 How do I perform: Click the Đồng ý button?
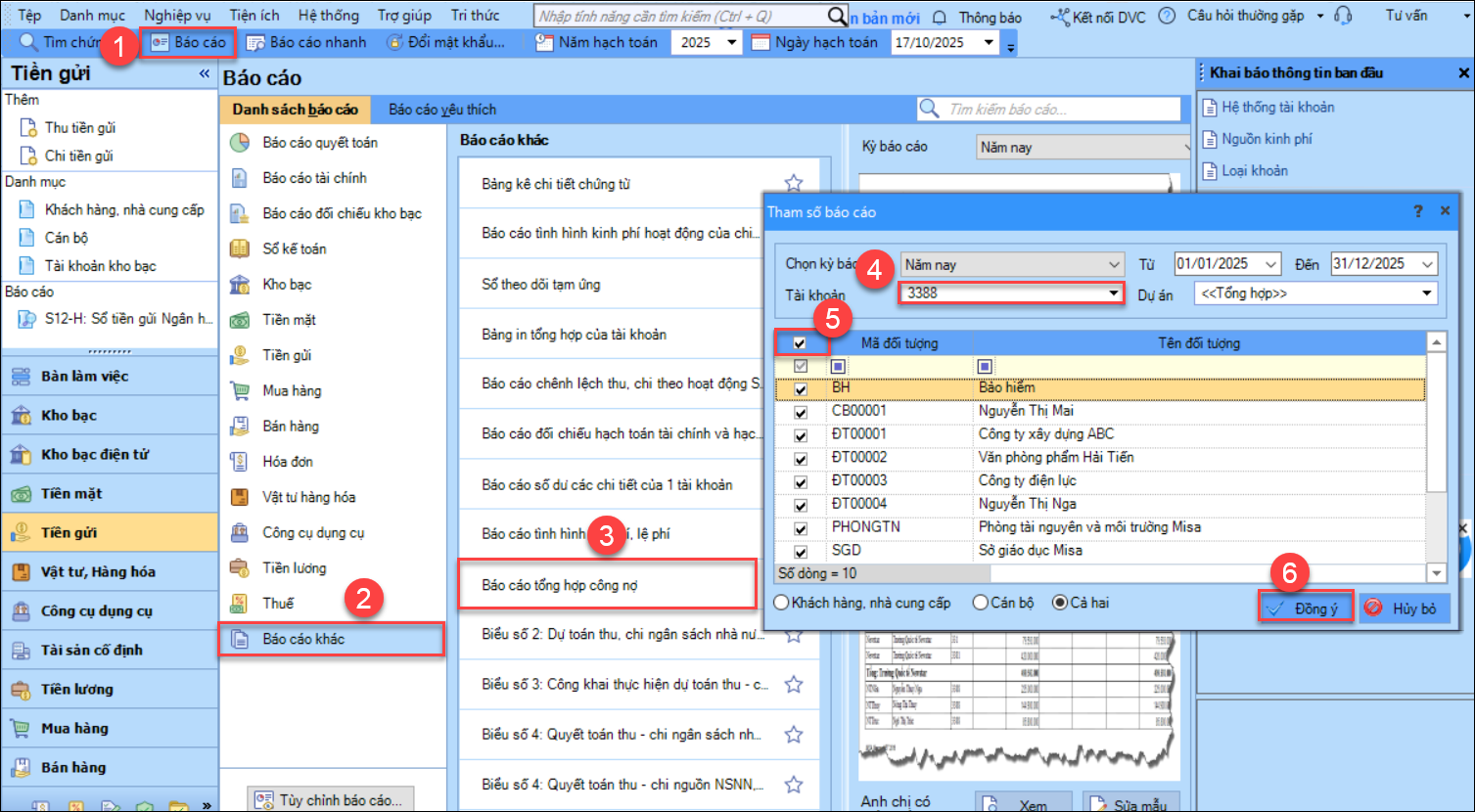[x=1306, y=608]
